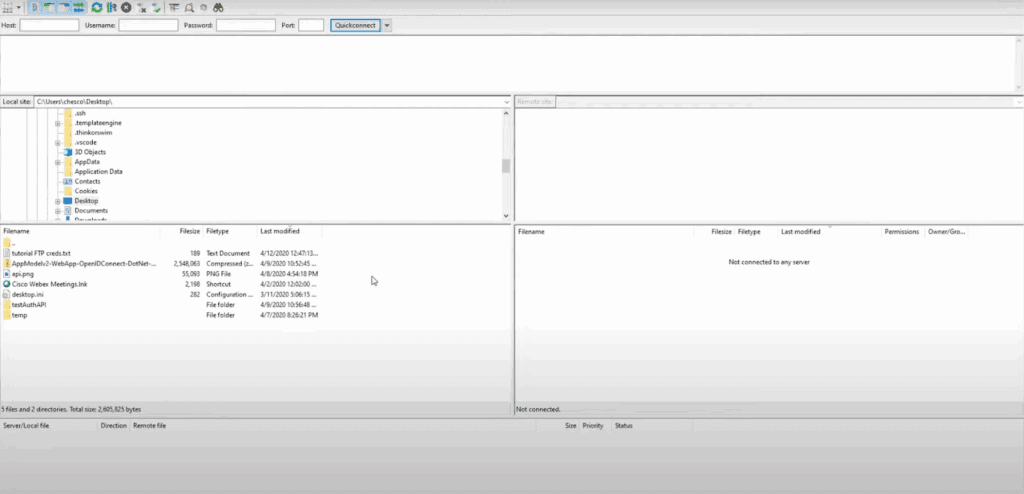Sort local files by Filesize column
This screenshot has height=494, width=1024.
(182, 231)
